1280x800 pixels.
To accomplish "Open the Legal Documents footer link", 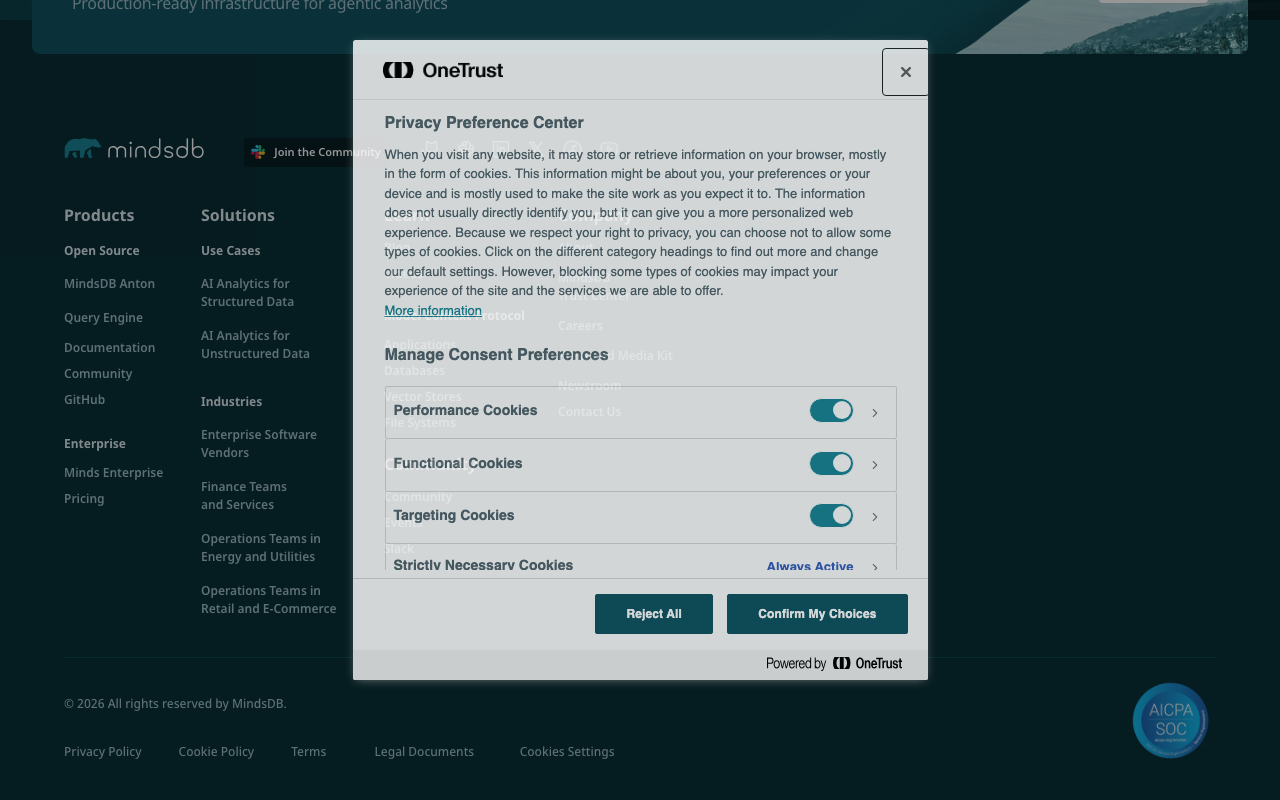I will (x=424, y=752).
